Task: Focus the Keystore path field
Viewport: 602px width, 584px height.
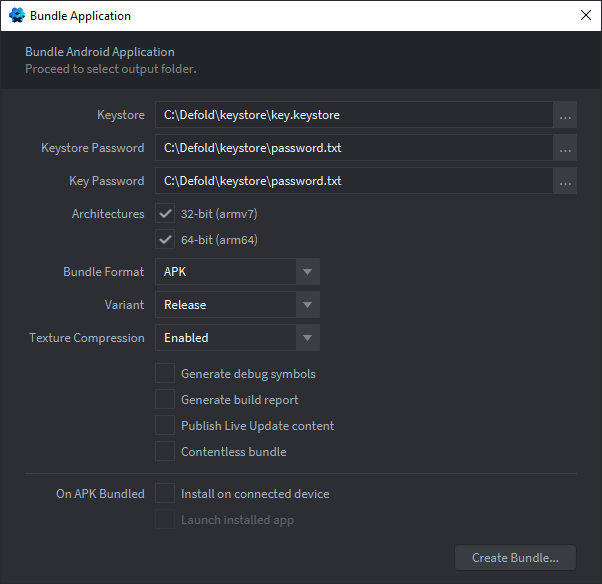Action: coord(354,115)
